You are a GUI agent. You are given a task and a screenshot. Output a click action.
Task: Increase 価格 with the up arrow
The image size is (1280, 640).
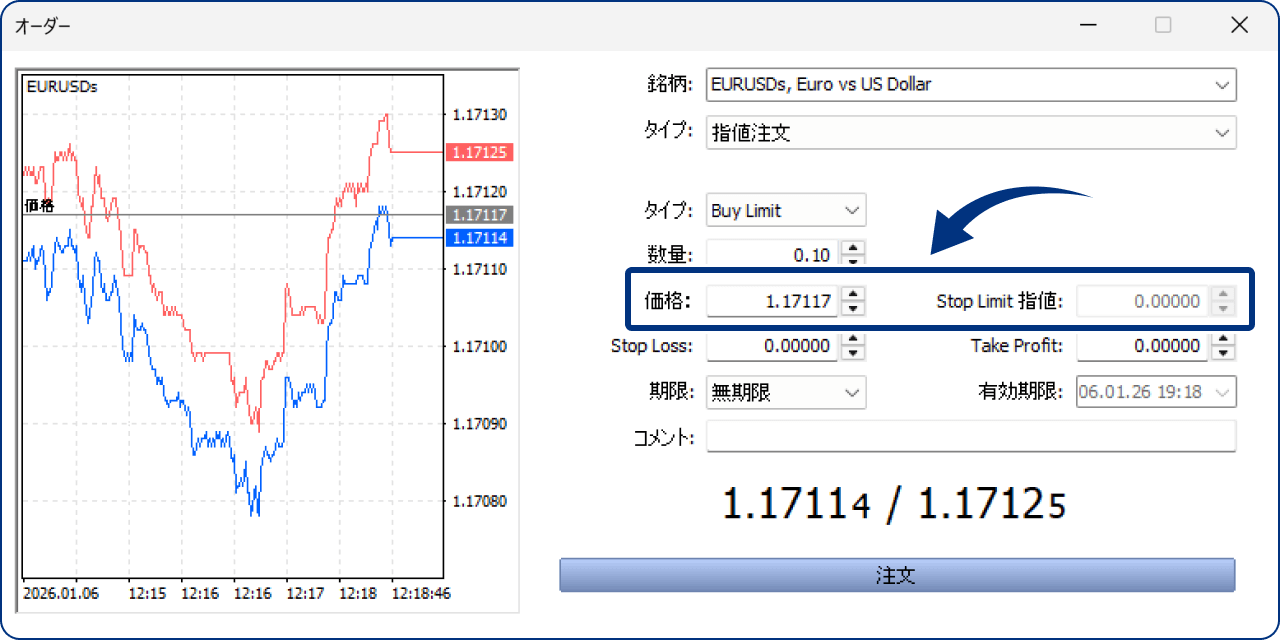pyautogui.click(x=852, y=294)
